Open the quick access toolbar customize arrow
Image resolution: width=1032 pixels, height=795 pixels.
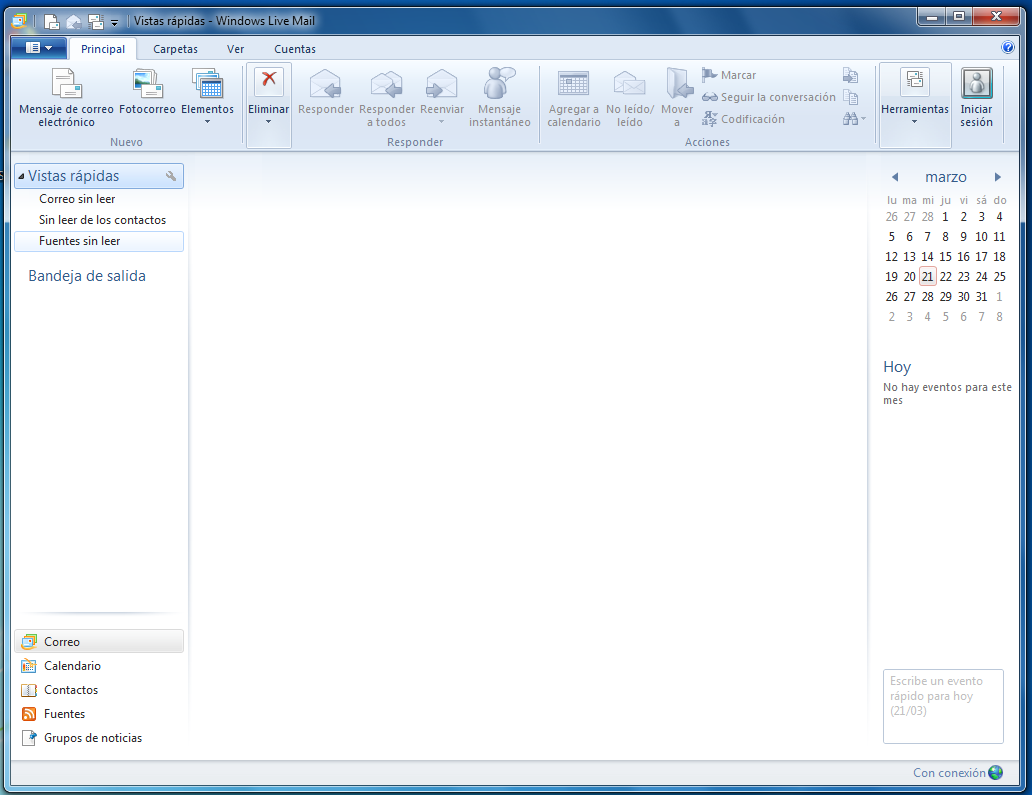tap(114, 23)
